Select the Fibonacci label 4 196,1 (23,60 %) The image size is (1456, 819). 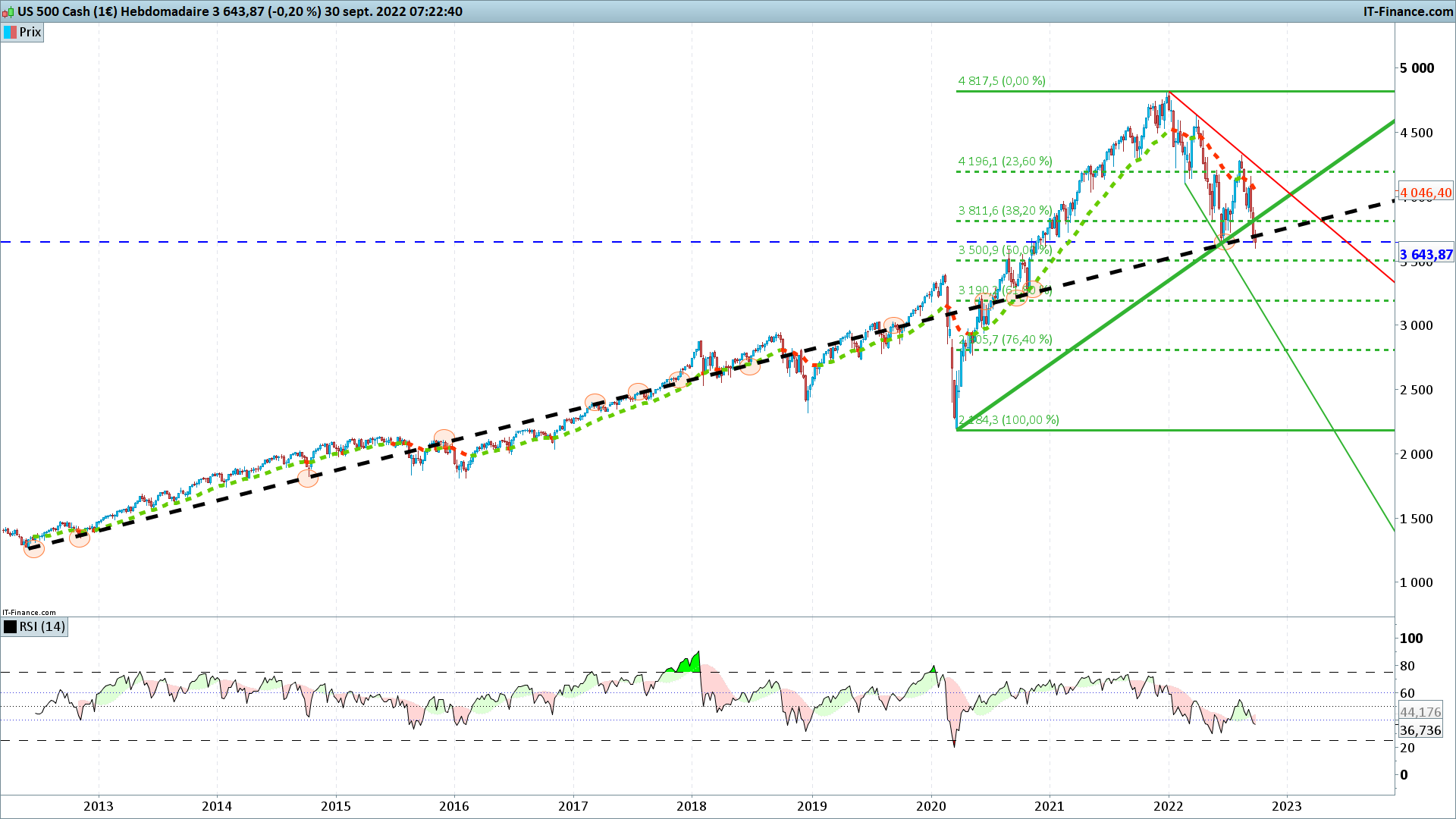click(1005, 161)
